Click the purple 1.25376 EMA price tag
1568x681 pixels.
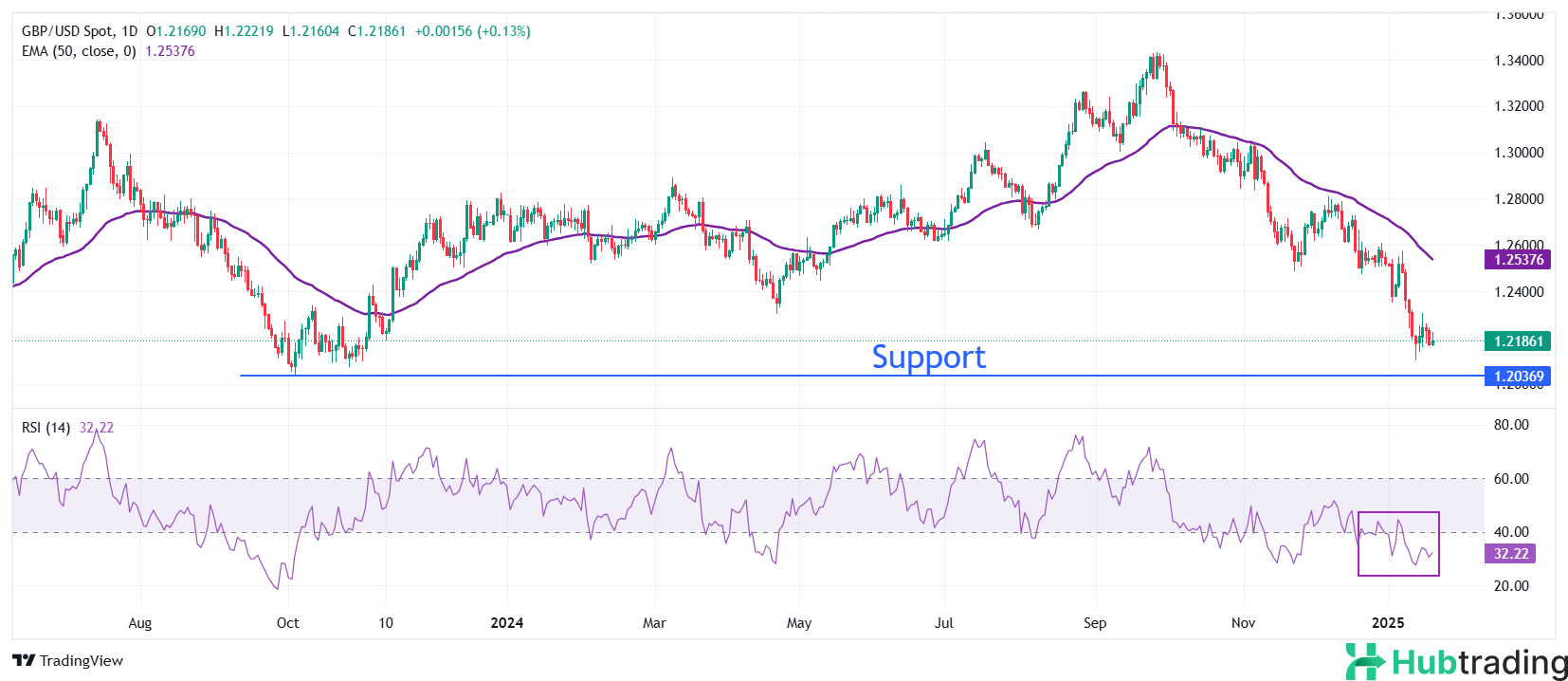click(1518, 260)
